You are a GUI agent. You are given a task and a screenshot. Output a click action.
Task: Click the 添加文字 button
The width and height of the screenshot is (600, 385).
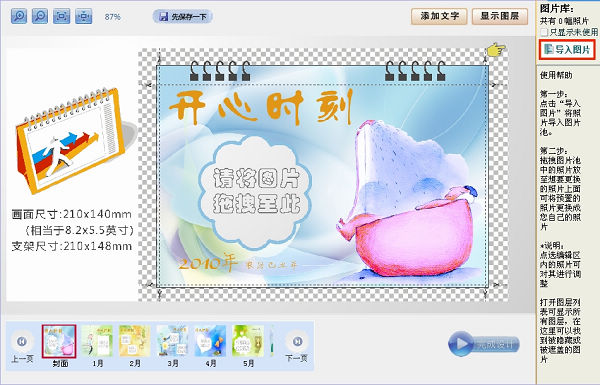(x=439, y=16)
